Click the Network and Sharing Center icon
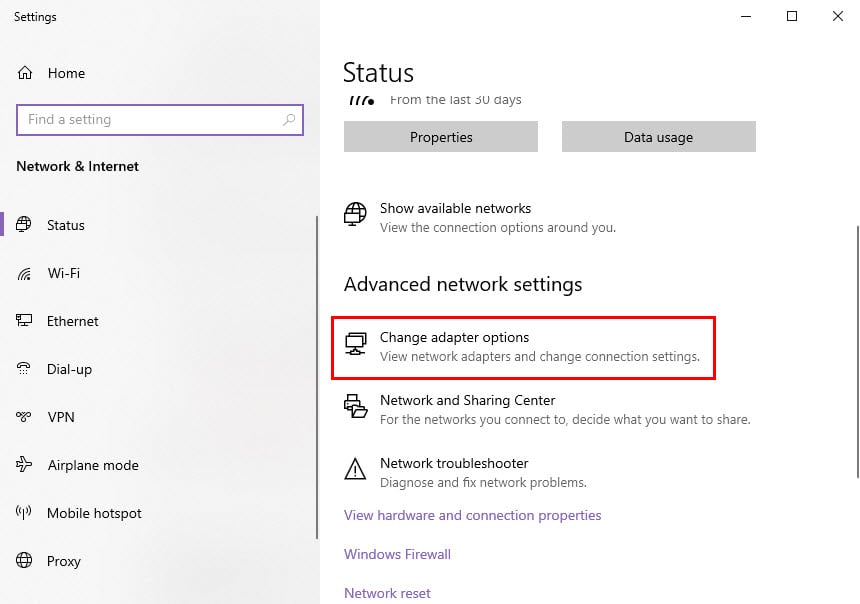The height and width of the screenshot is (604, 860). [x=355, y=407]
